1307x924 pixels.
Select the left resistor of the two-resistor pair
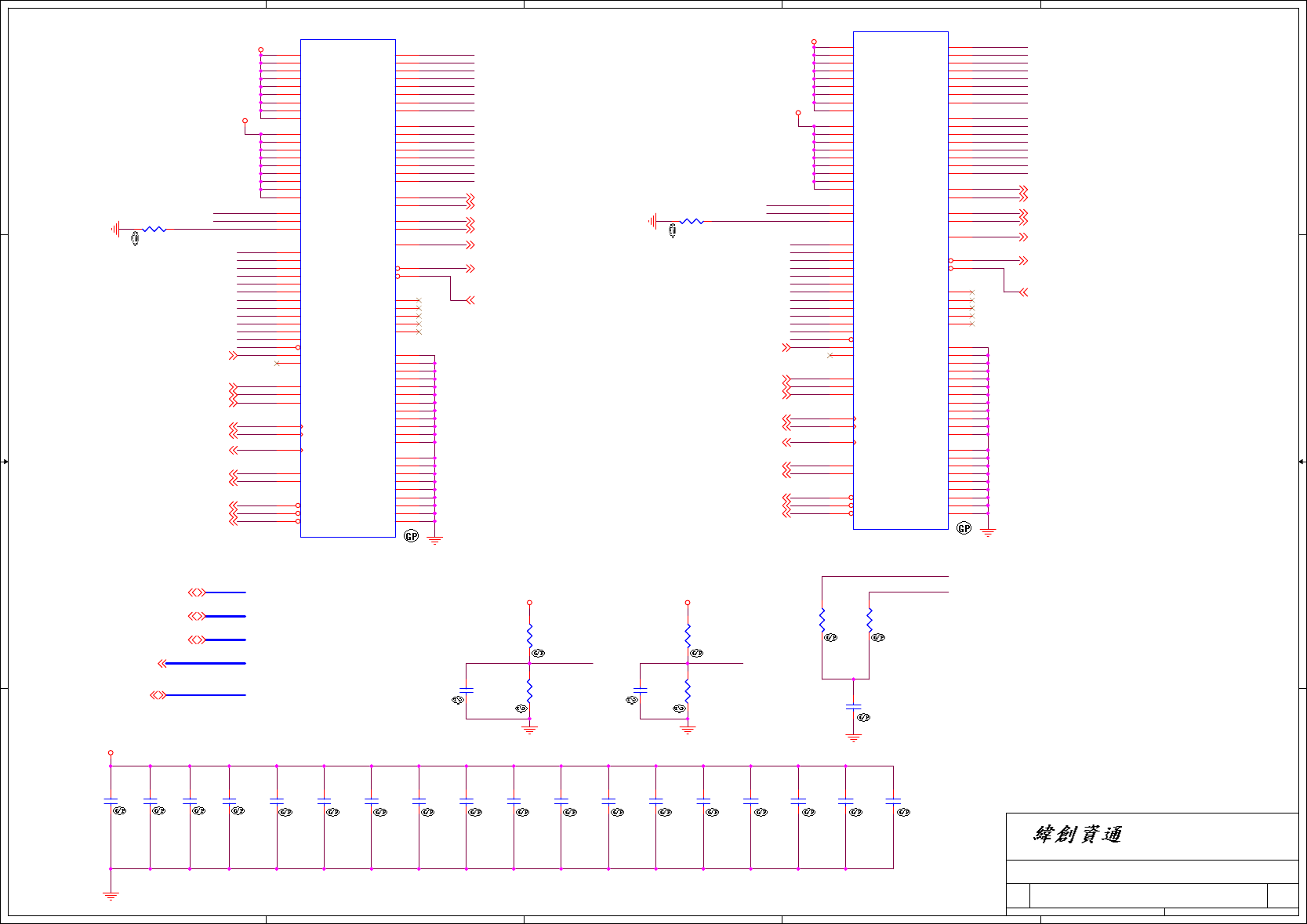click(822, 620)
